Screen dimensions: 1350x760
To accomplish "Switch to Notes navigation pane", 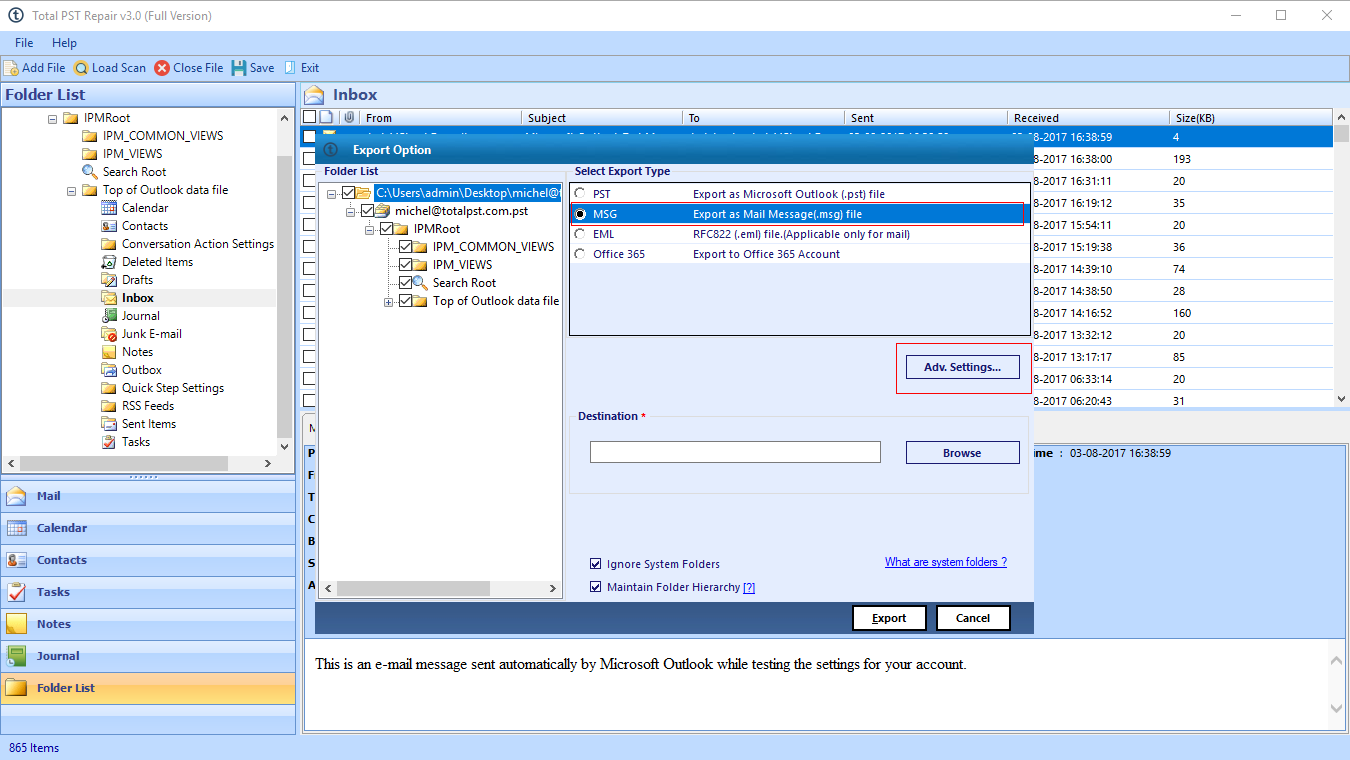I will coord(148,624).
